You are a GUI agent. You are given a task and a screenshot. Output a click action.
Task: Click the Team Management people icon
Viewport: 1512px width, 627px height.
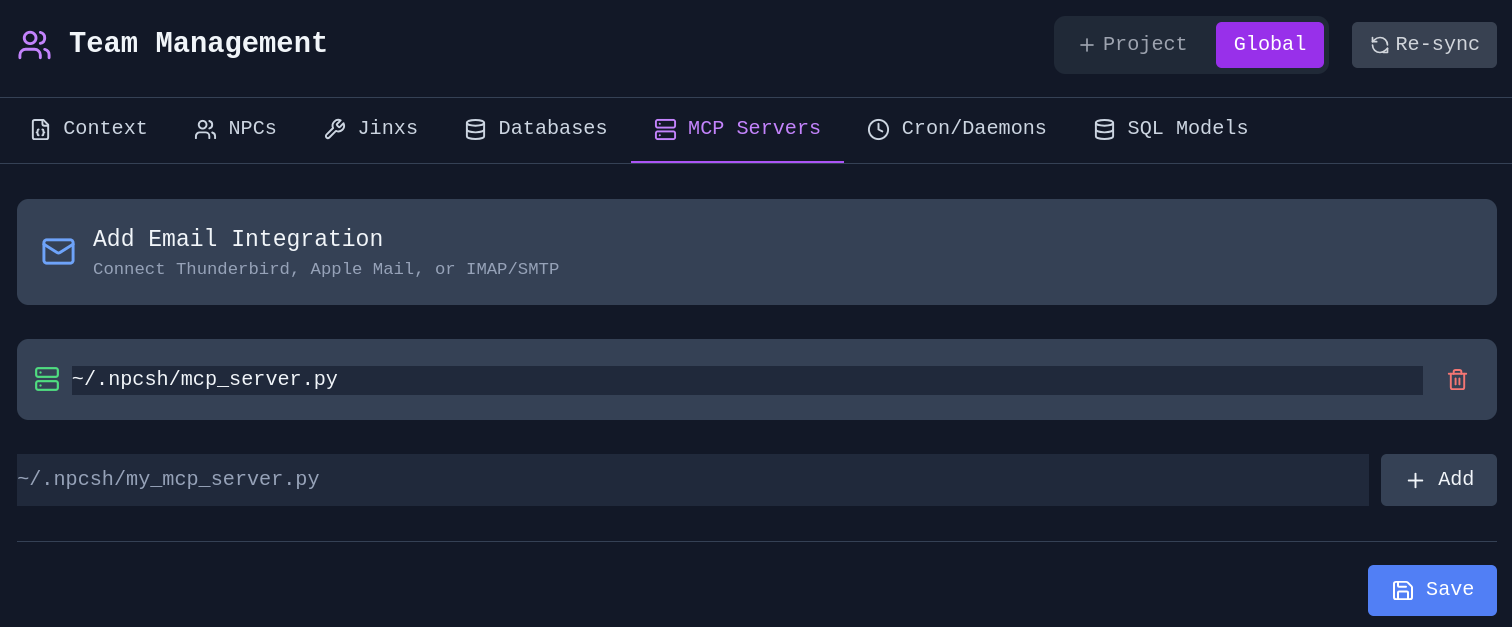[x=34, y=43]
